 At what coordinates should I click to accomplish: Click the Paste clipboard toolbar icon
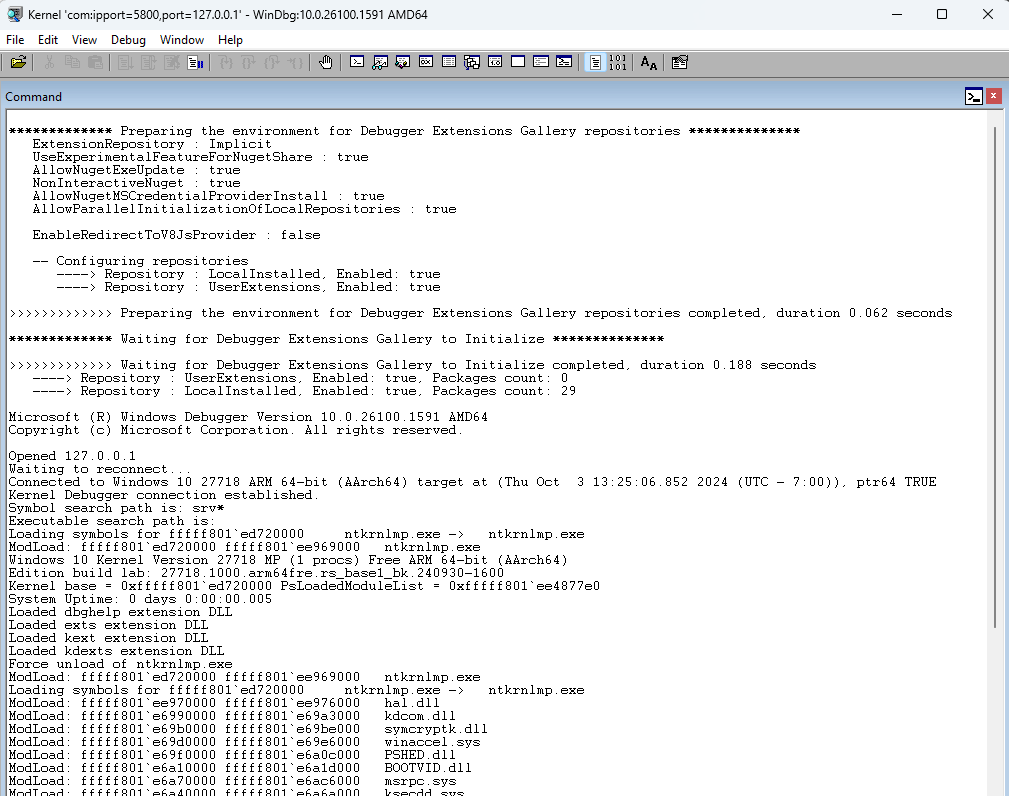[95, 62]
